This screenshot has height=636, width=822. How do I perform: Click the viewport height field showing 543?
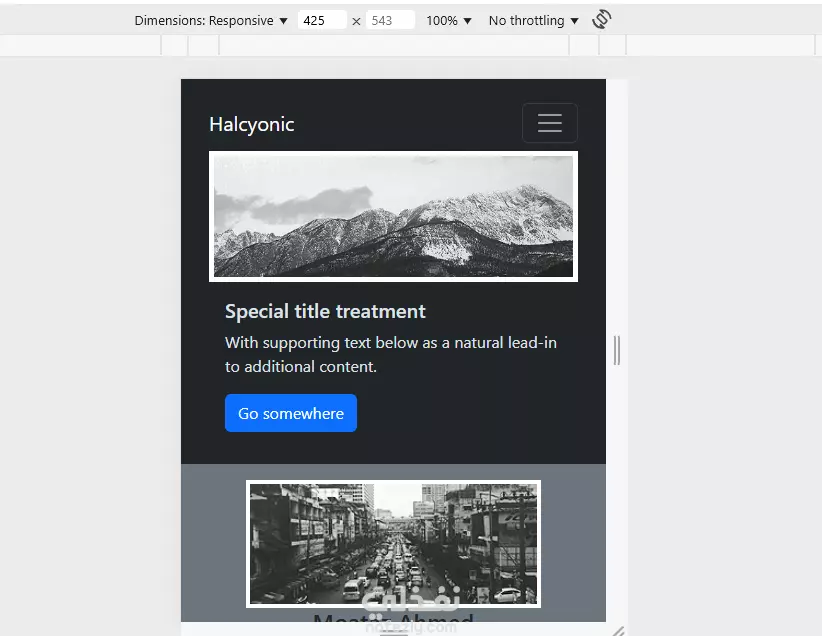point(390,20)
